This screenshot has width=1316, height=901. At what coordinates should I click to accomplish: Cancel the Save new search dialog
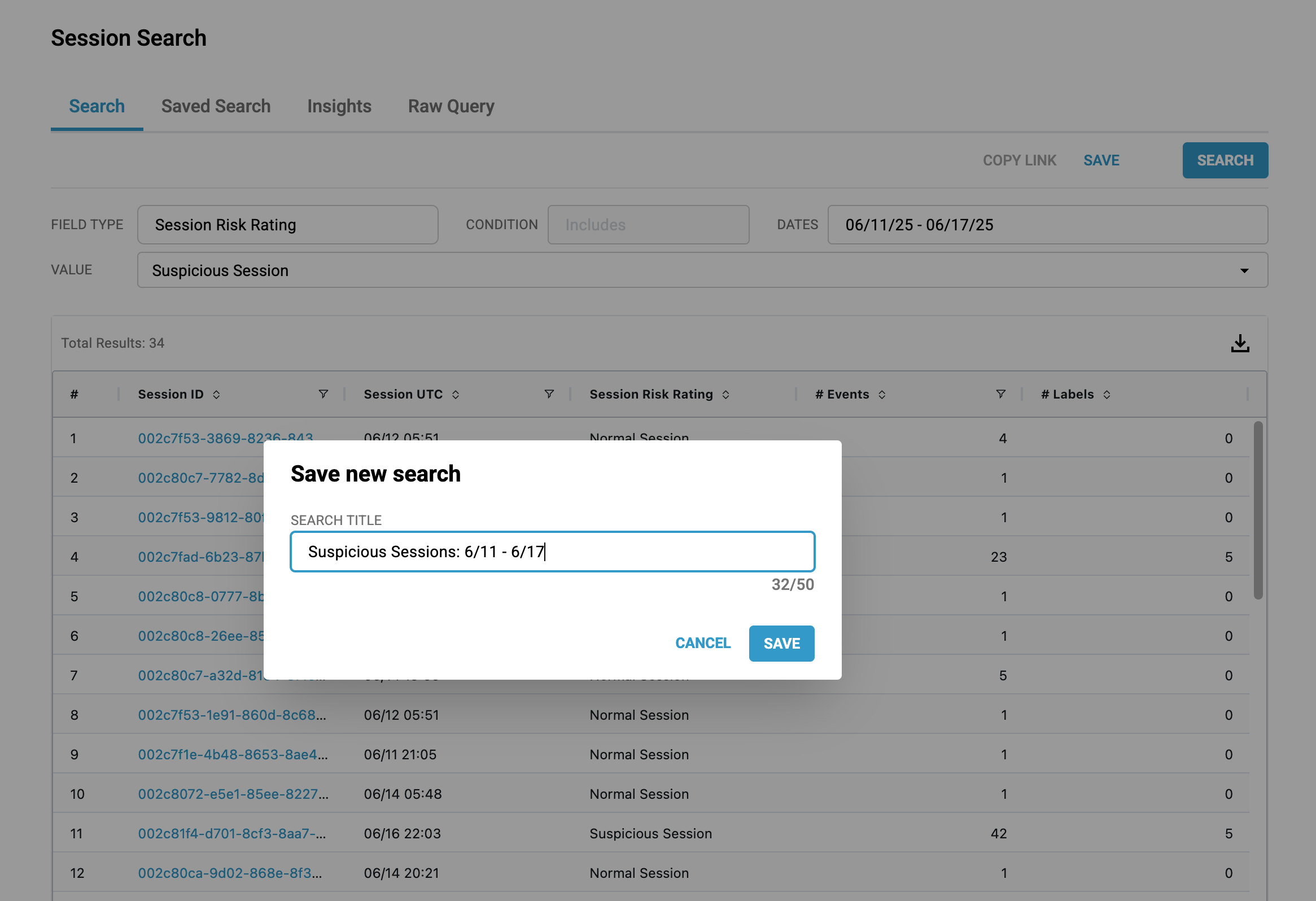point(703,644)
